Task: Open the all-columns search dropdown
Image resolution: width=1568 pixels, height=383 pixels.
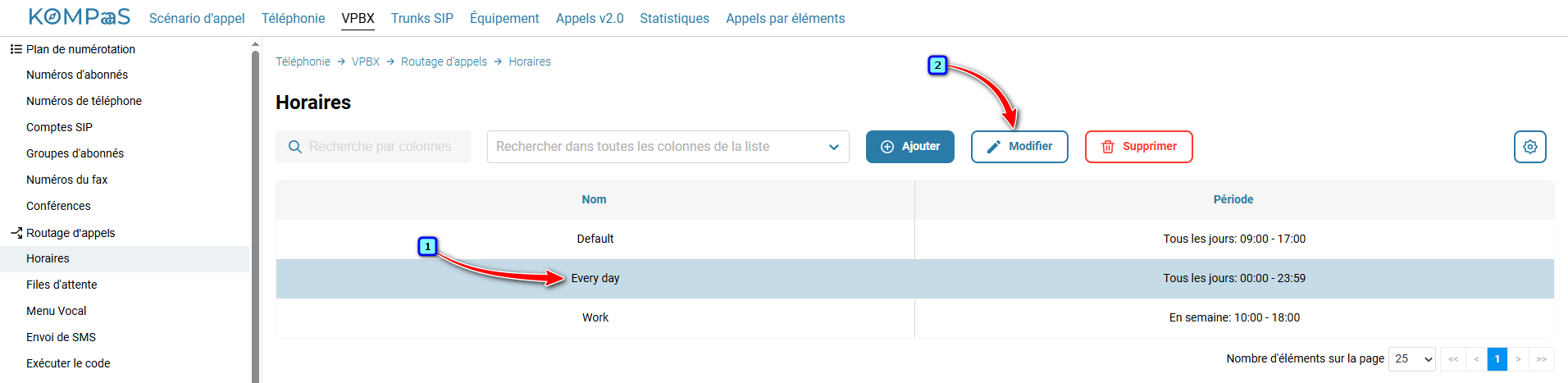Action: 668,147
